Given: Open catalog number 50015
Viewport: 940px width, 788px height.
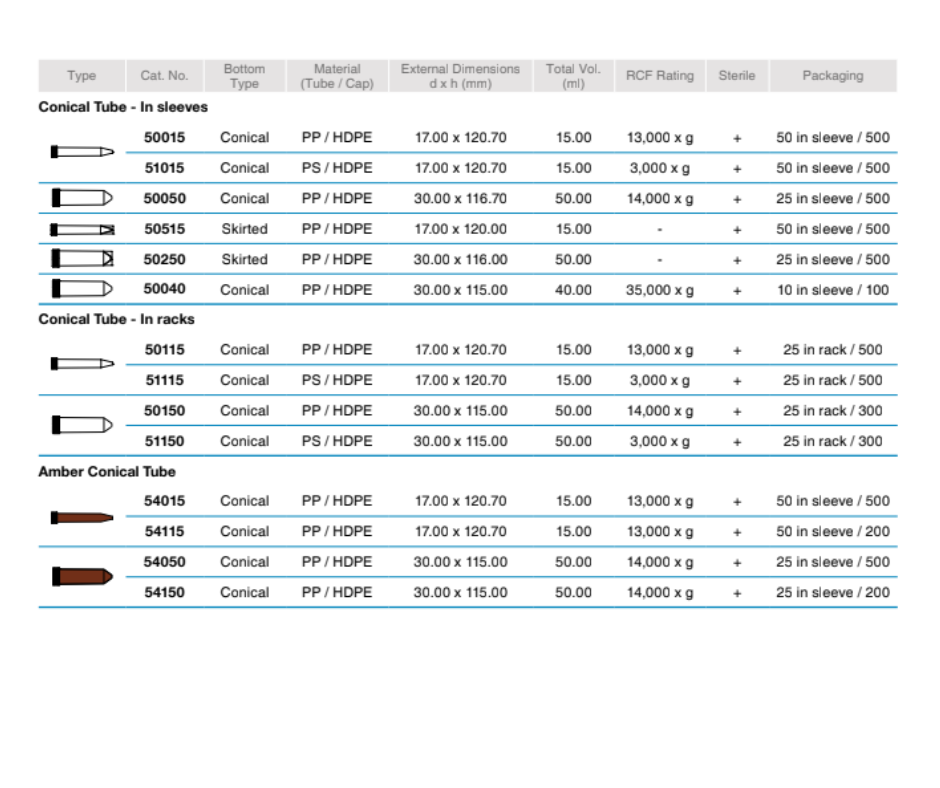Looking at the screenshot, I should click(x=164, y=138).
